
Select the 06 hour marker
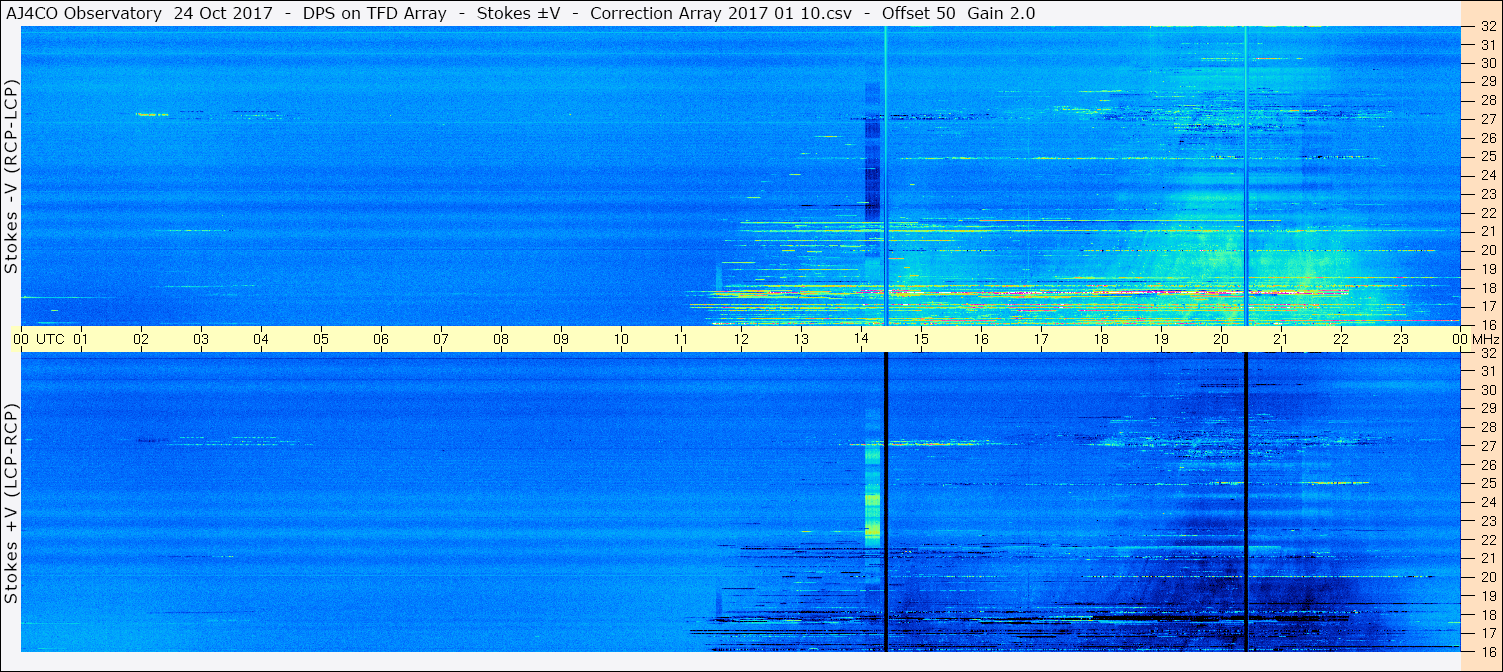(381, 339)
